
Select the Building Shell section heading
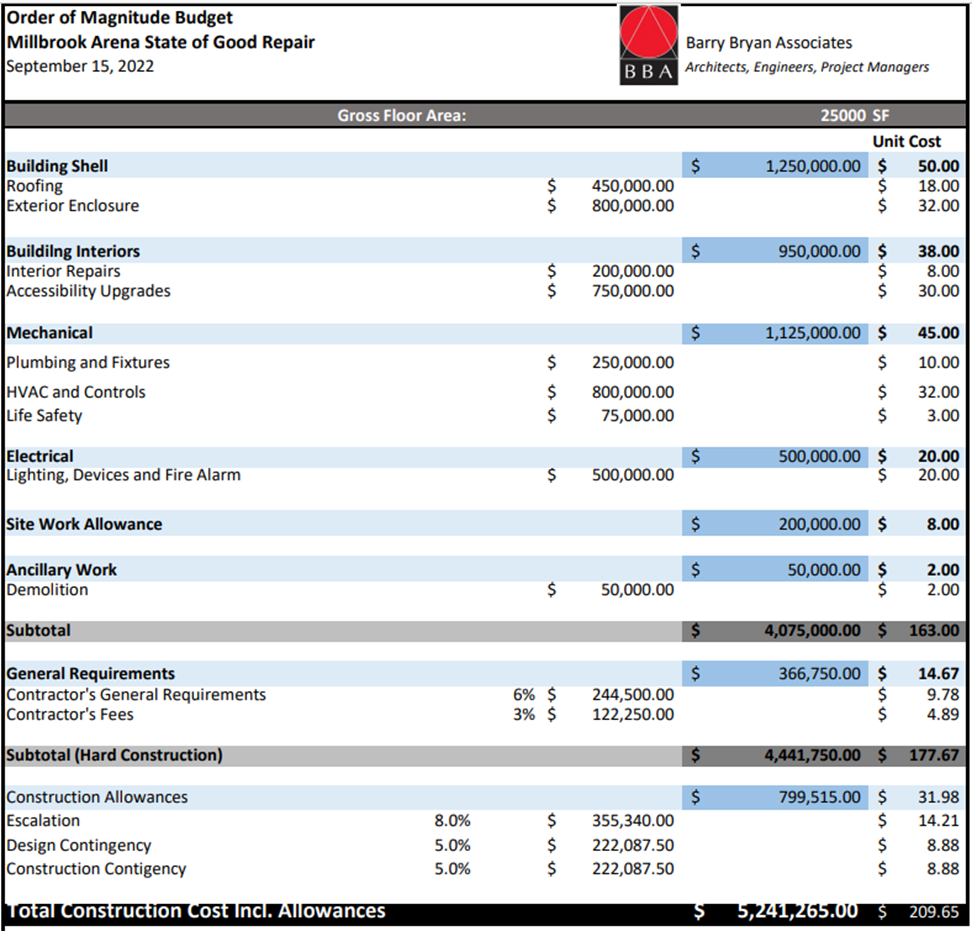coord(57,166)
